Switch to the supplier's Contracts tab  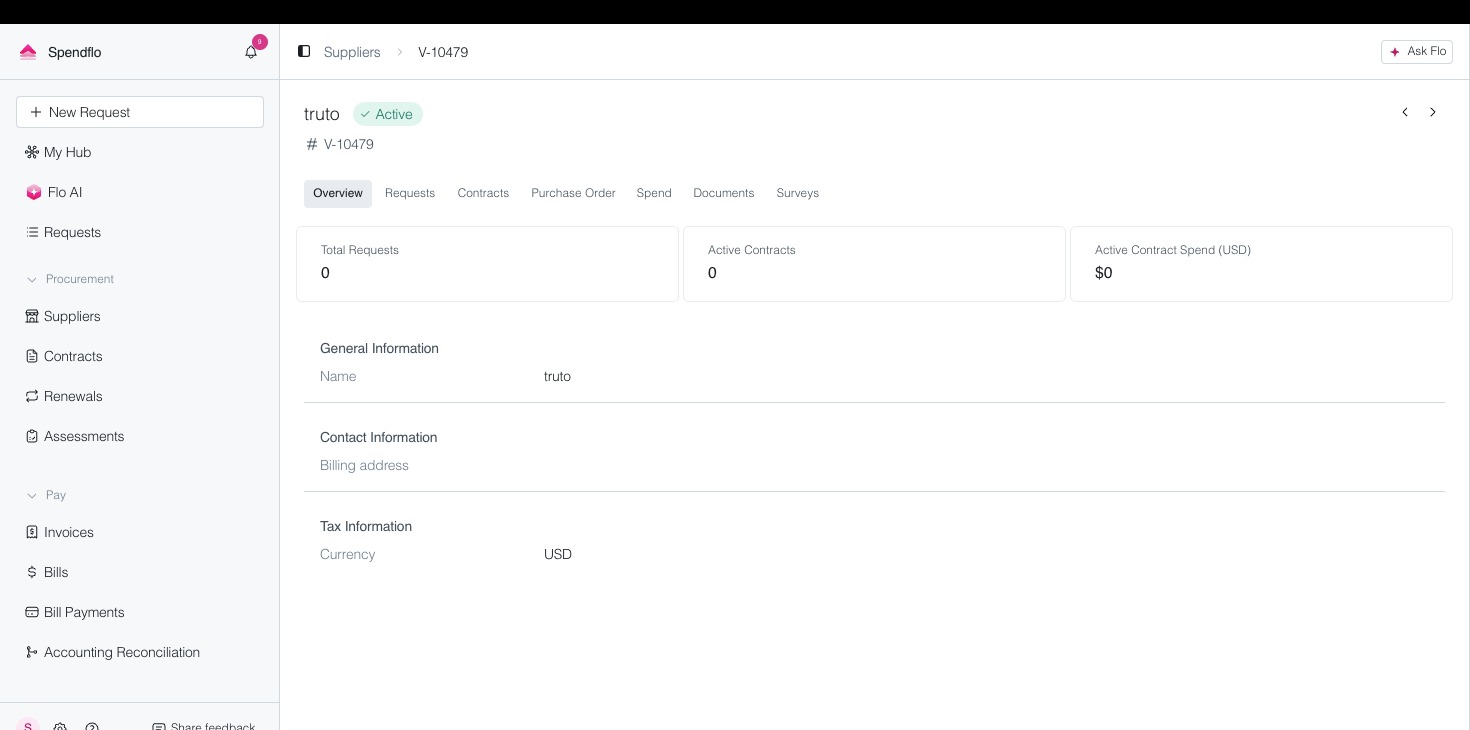pos(483,193)
